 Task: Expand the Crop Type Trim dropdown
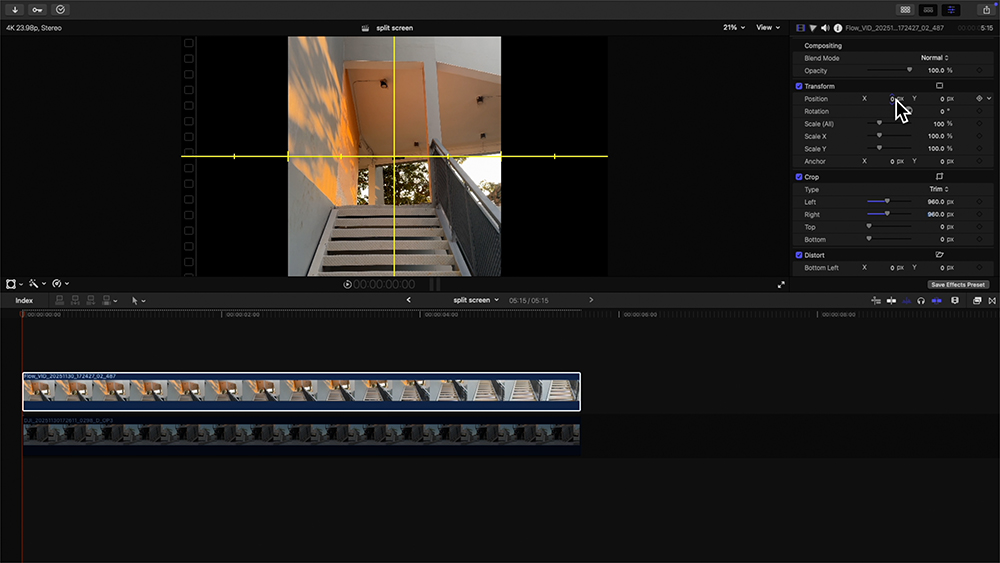pos(937,189)
